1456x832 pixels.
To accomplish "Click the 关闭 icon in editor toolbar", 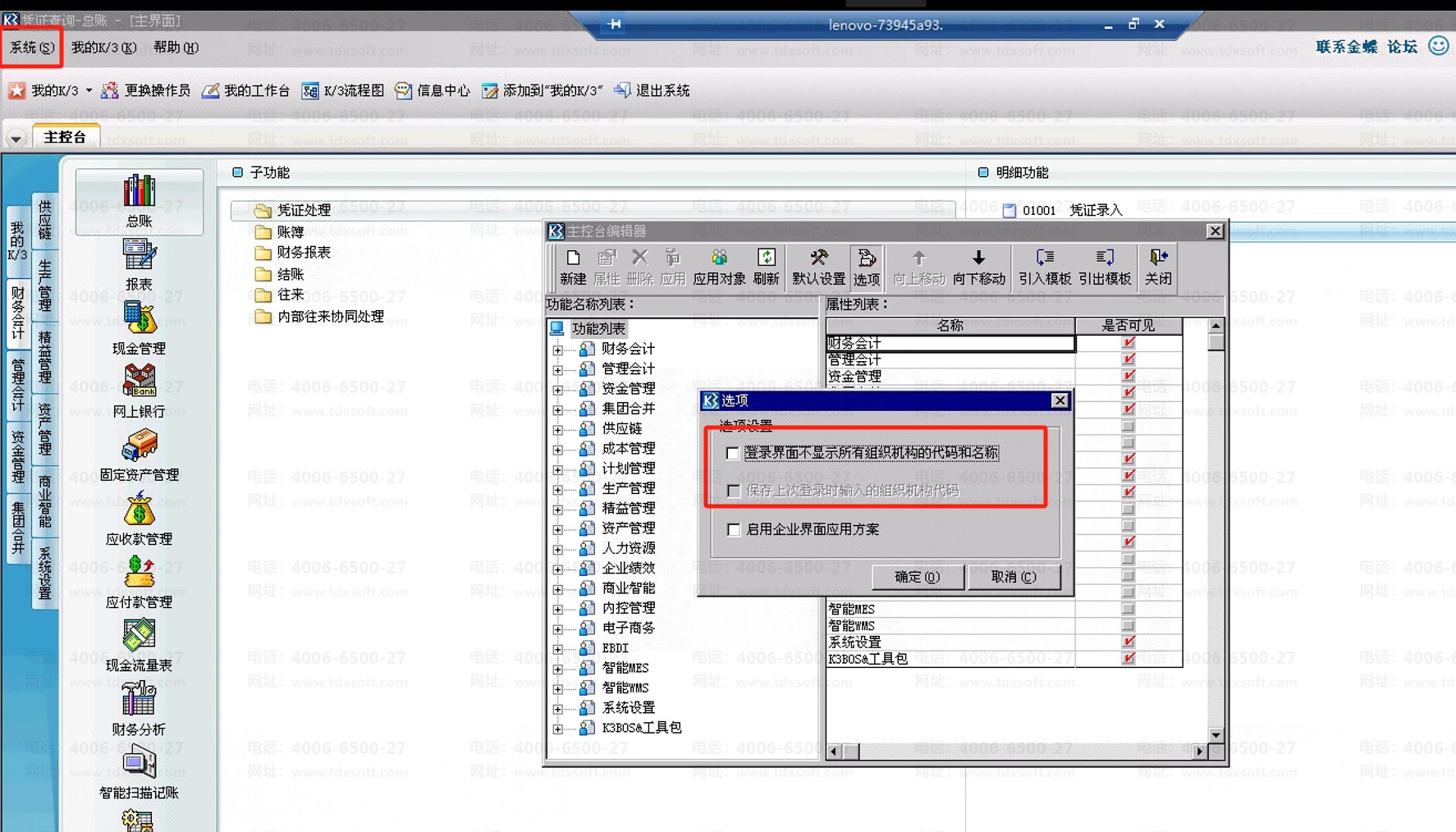I will pyautogui.click(x=1158, y=267).
